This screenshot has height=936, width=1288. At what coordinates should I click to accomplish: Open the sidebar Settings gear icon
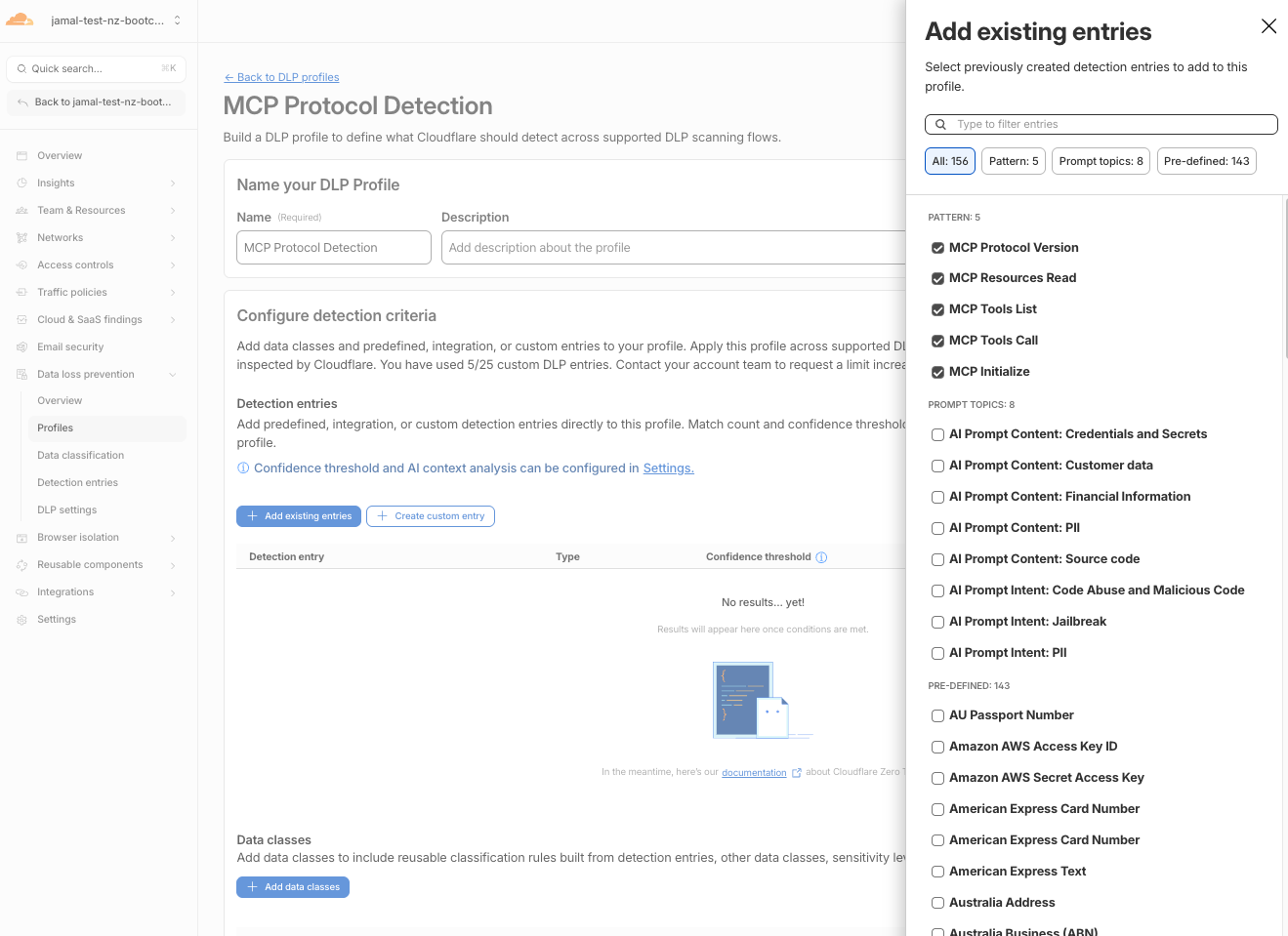[x=21, y=620]
